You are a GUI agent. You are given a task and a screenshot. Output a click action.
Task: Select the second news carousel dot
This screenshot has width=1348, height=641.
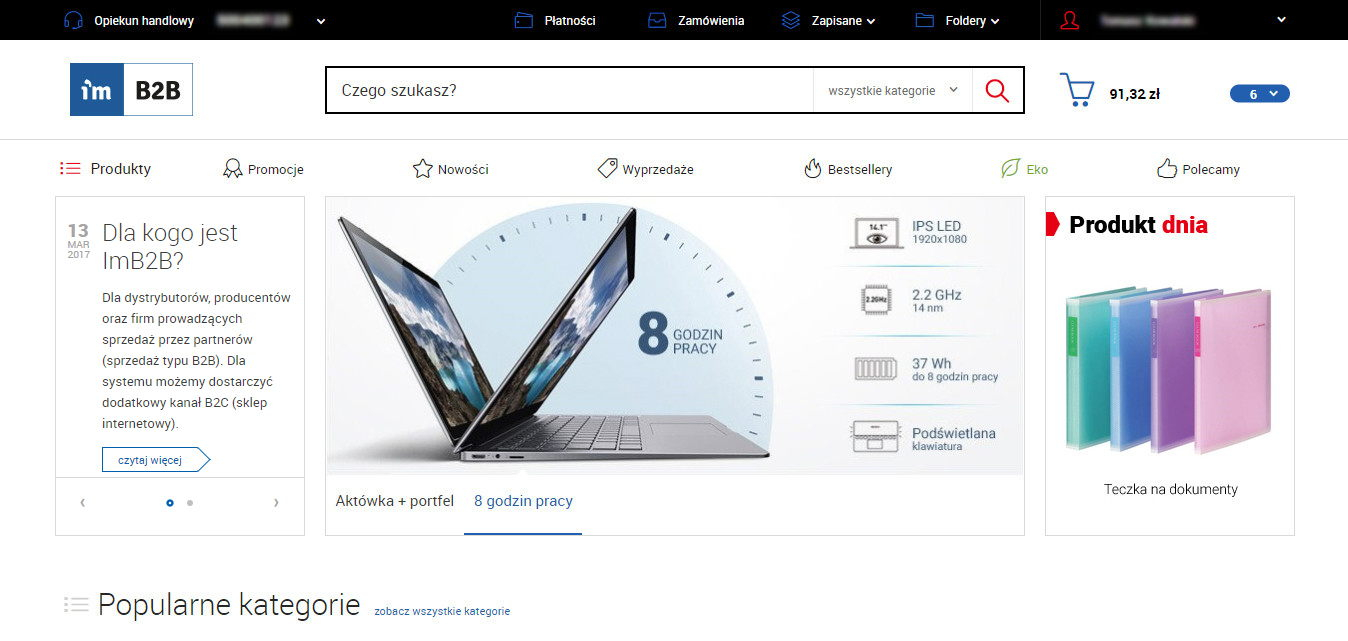[190, 503]
